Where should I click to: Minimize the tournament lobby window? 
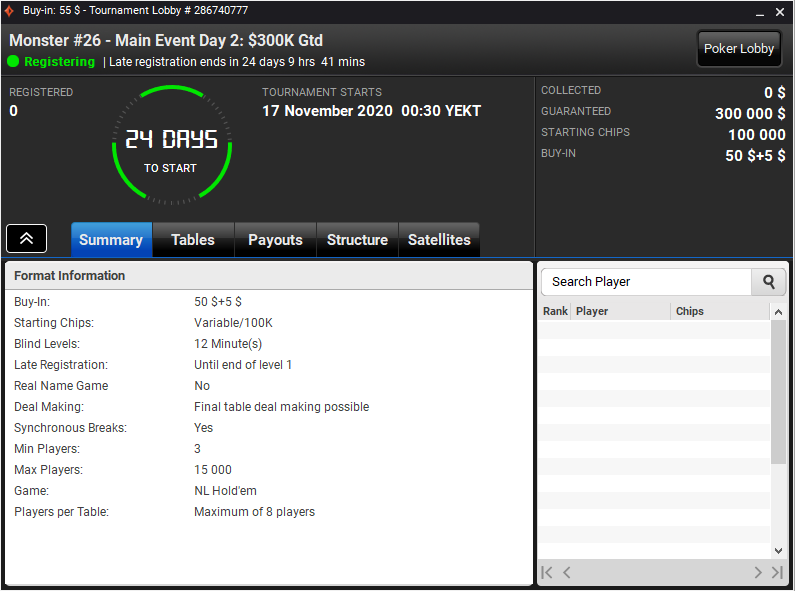coord(760,12)
